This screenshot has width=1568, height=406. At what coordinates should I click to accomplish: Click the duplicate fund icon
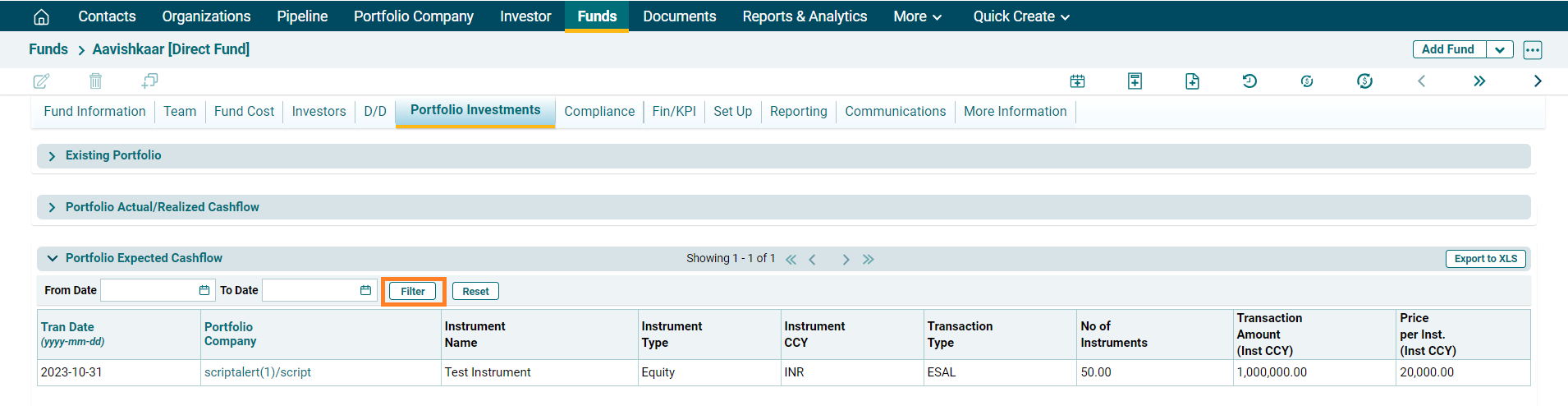click(x=149, y=81)
